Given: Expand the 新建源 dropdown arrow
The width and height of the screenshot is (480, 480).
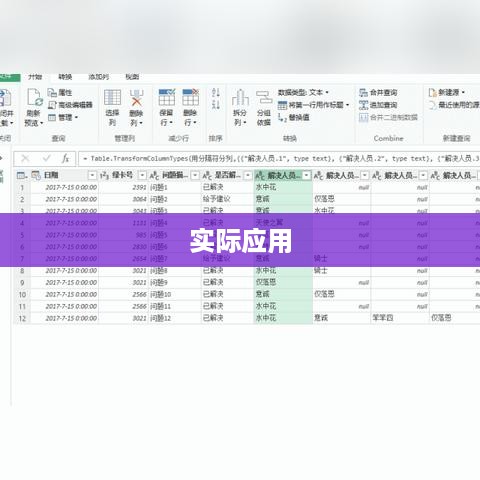Looking at the screenshot, I should pyautogui.click(x=463, y=92).
